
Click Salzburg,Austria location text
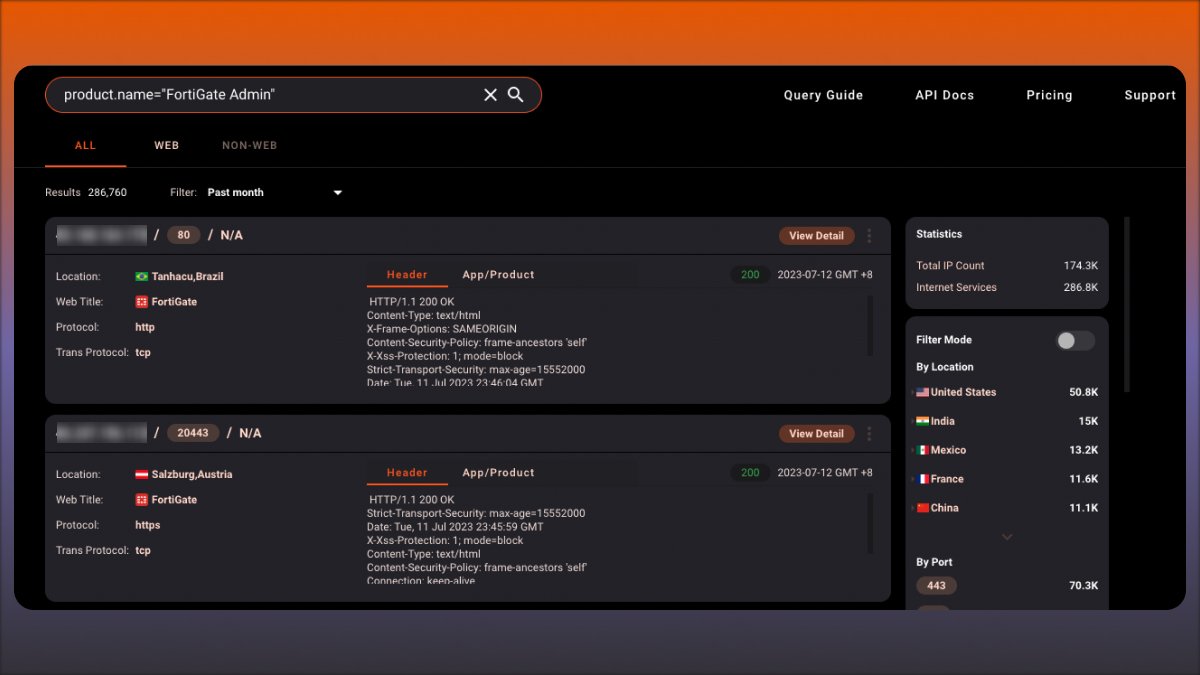tap(192, 475)
